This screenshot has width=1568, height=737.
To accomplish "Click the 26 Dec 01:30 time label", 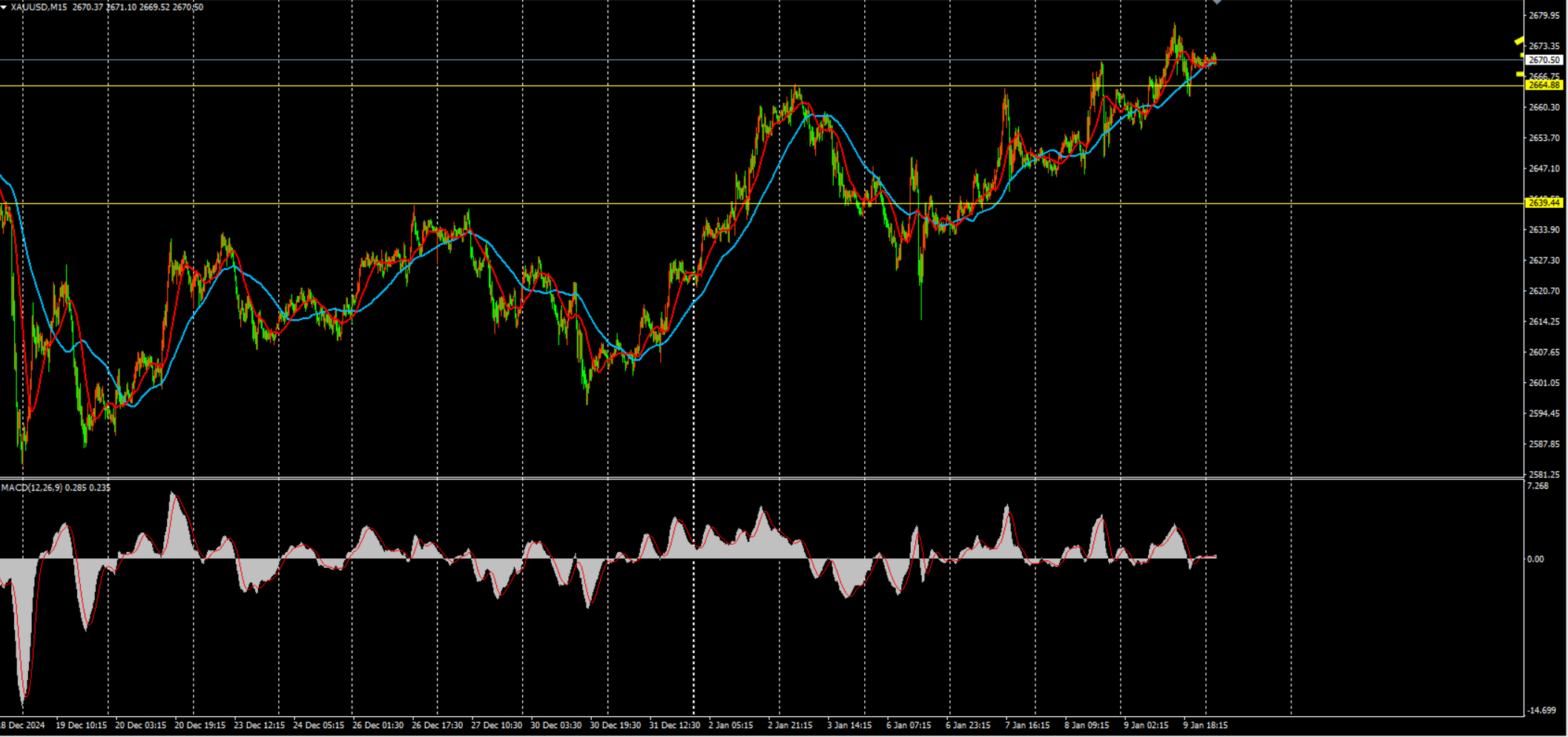I will pos(378,726).
